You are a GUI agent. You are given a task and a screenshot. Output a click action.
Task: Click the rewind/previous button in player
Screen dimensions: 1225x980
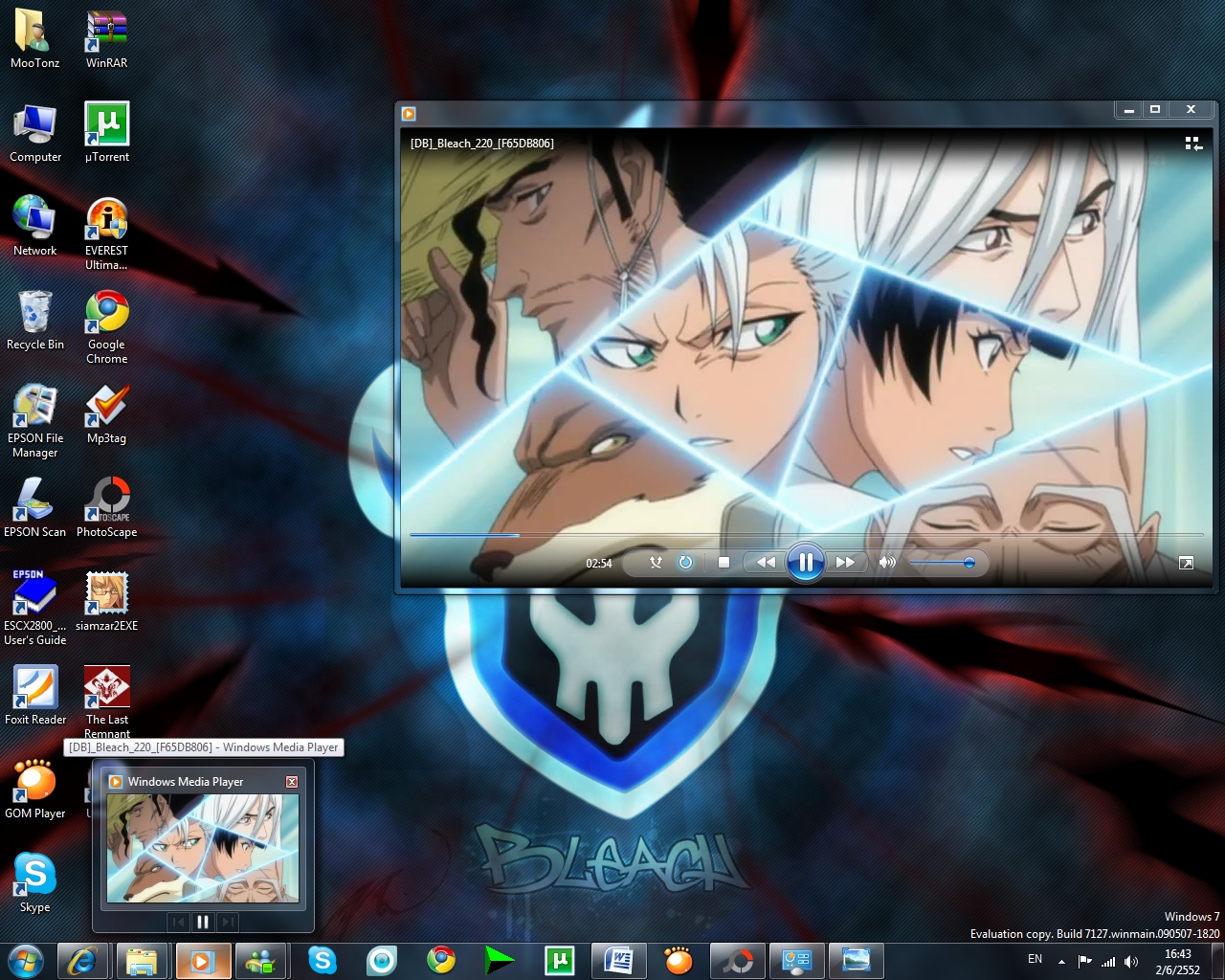[x=766, y=563]
